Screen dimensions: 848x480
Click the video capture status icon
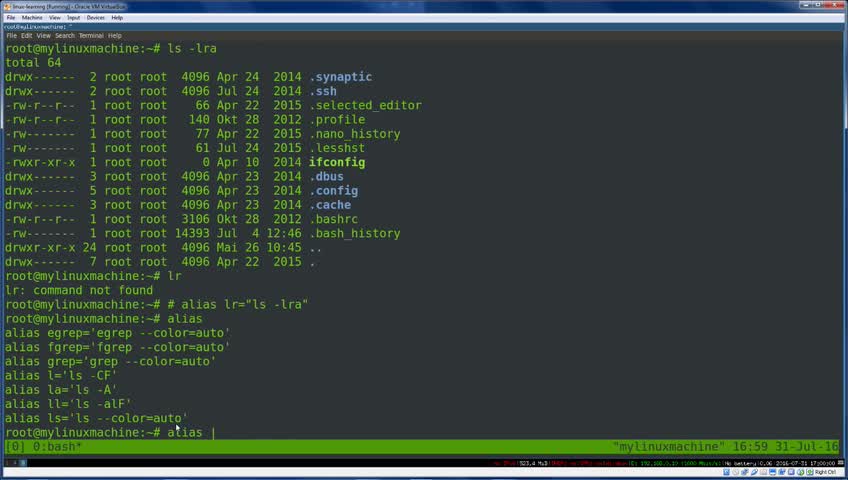pos(781,472)
